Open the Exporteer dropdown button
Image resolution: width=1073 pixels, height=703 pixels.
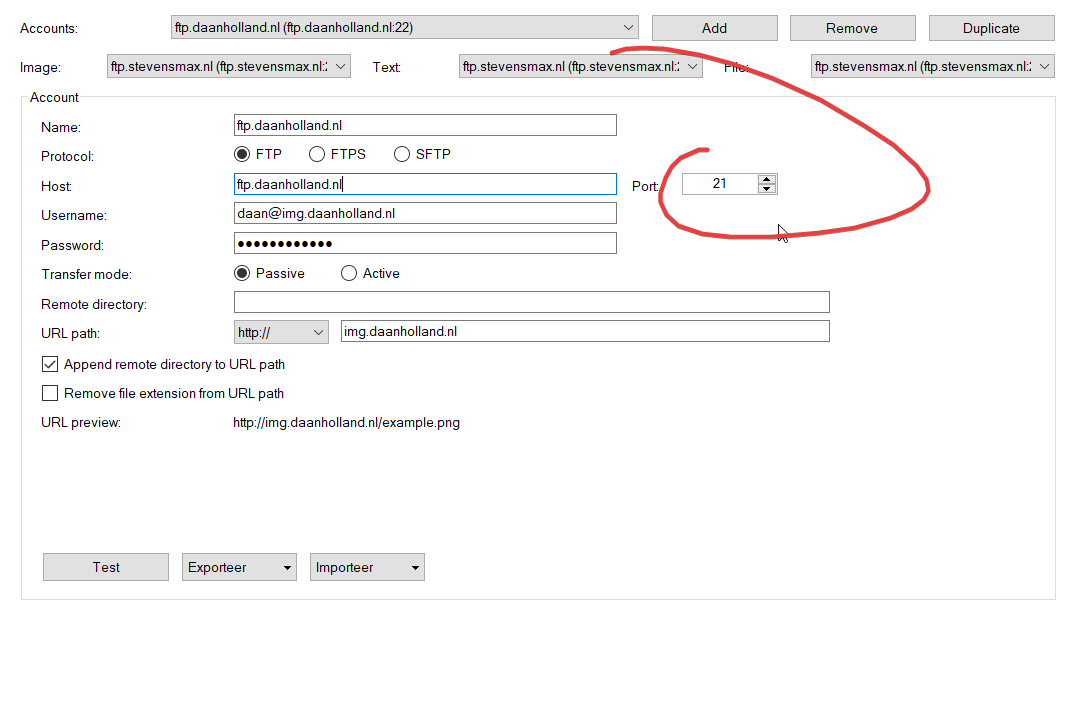coord(239,567)
